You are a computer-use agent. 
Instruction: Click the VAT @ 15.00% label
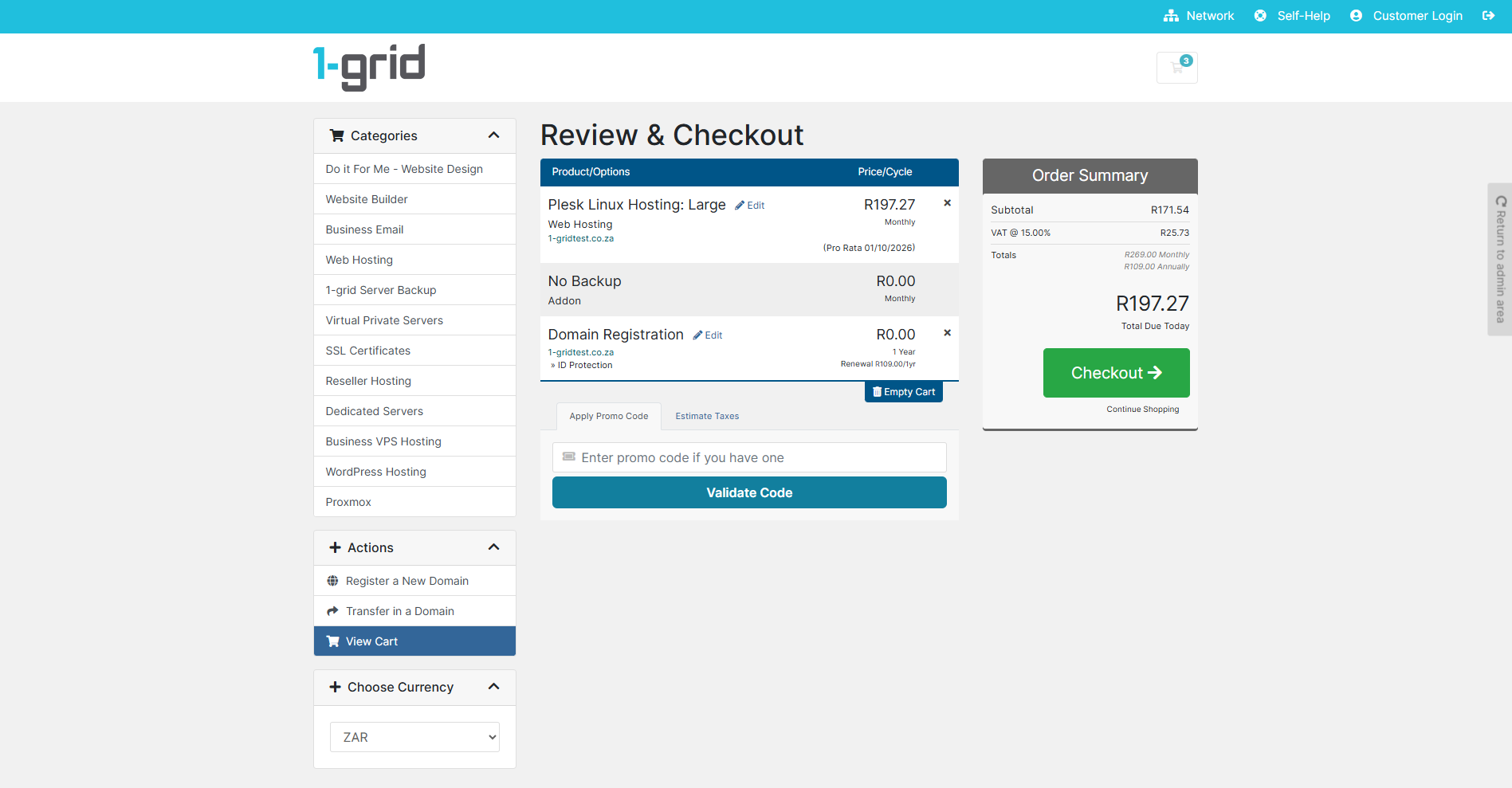(1020, 233)
